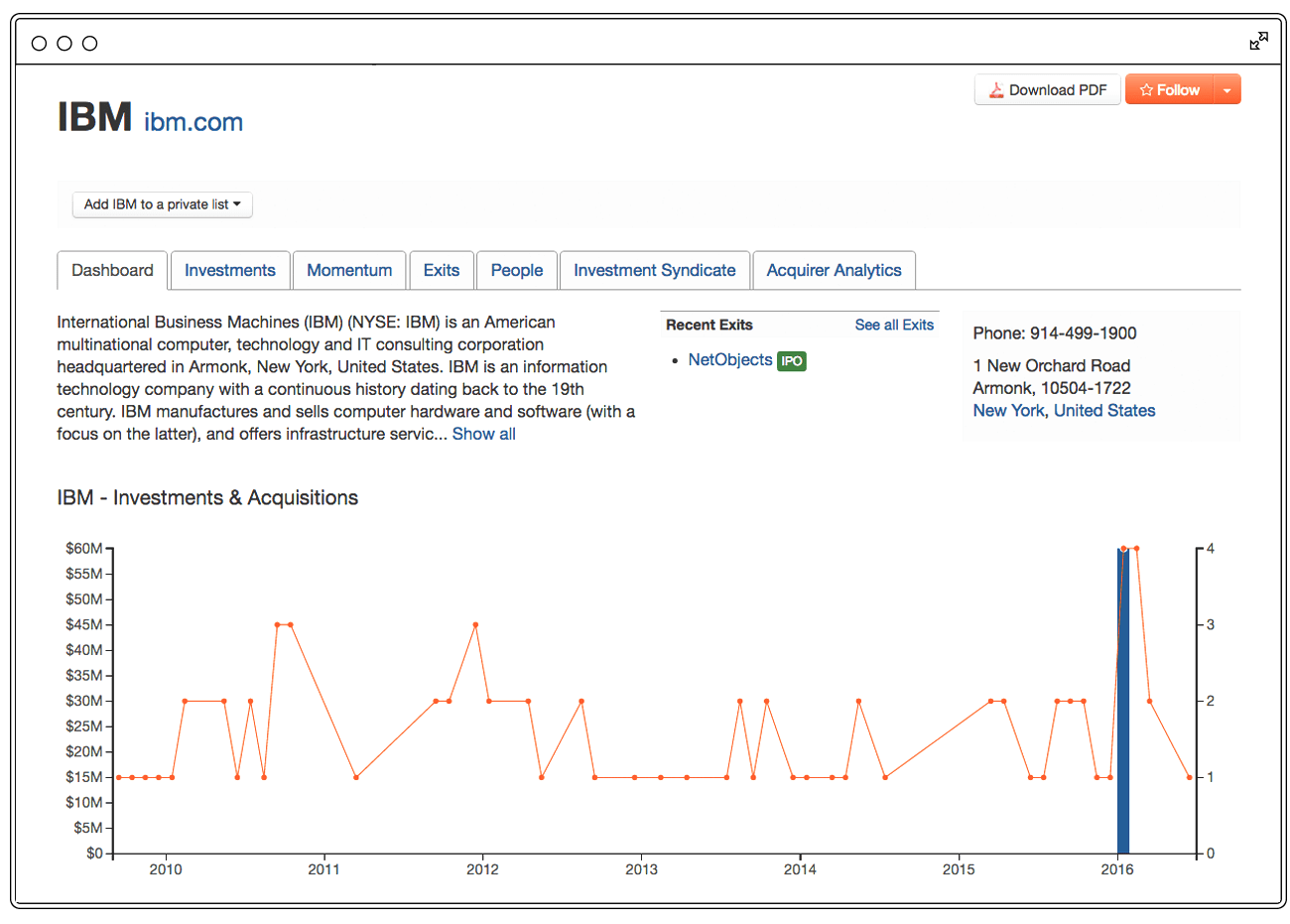Click the chart data point at 2012 peak
This screenshot has width=1290, height=924.
[x=475, y=625]
